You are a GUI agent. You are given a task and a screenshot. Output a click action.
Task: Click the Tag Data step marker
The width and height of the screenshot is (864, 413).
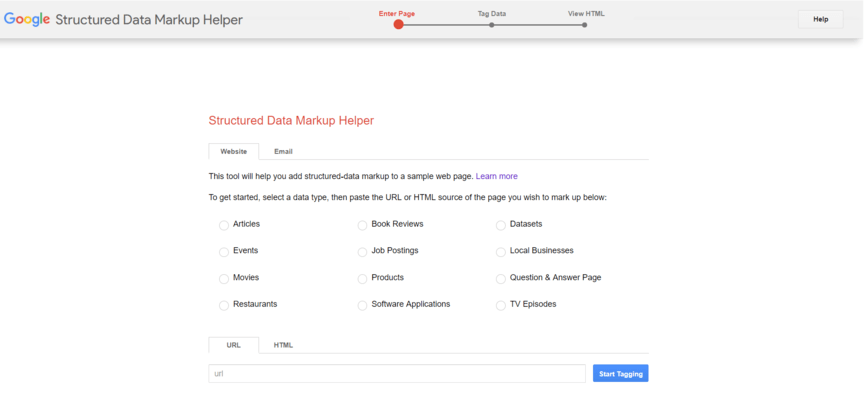[x=492, y=25]
